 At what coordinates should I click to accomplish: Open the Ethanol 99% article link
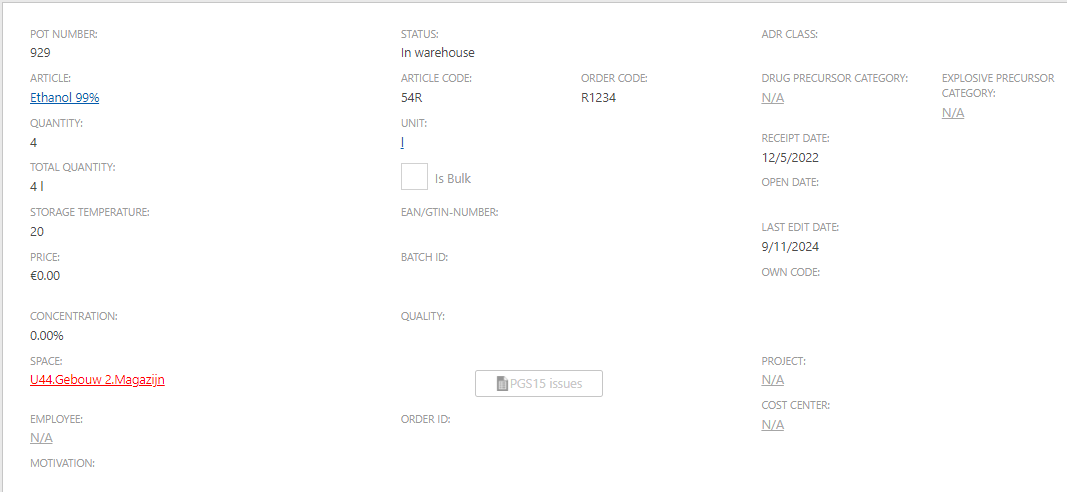tap(65, 98)
